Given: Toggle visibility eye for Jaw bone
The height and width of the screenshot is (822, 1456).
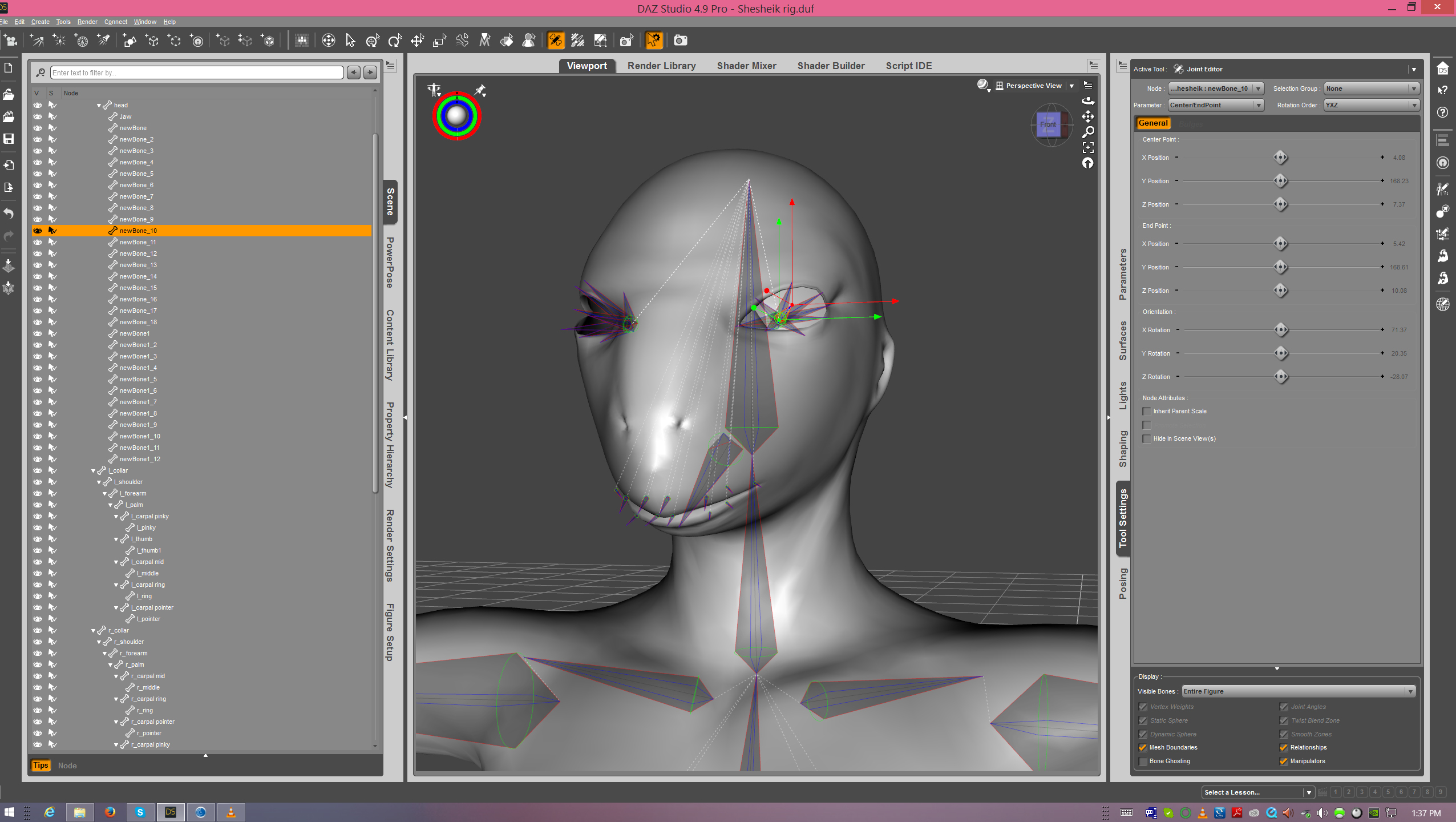Looking at the screenshot, I should pos(38,116).
